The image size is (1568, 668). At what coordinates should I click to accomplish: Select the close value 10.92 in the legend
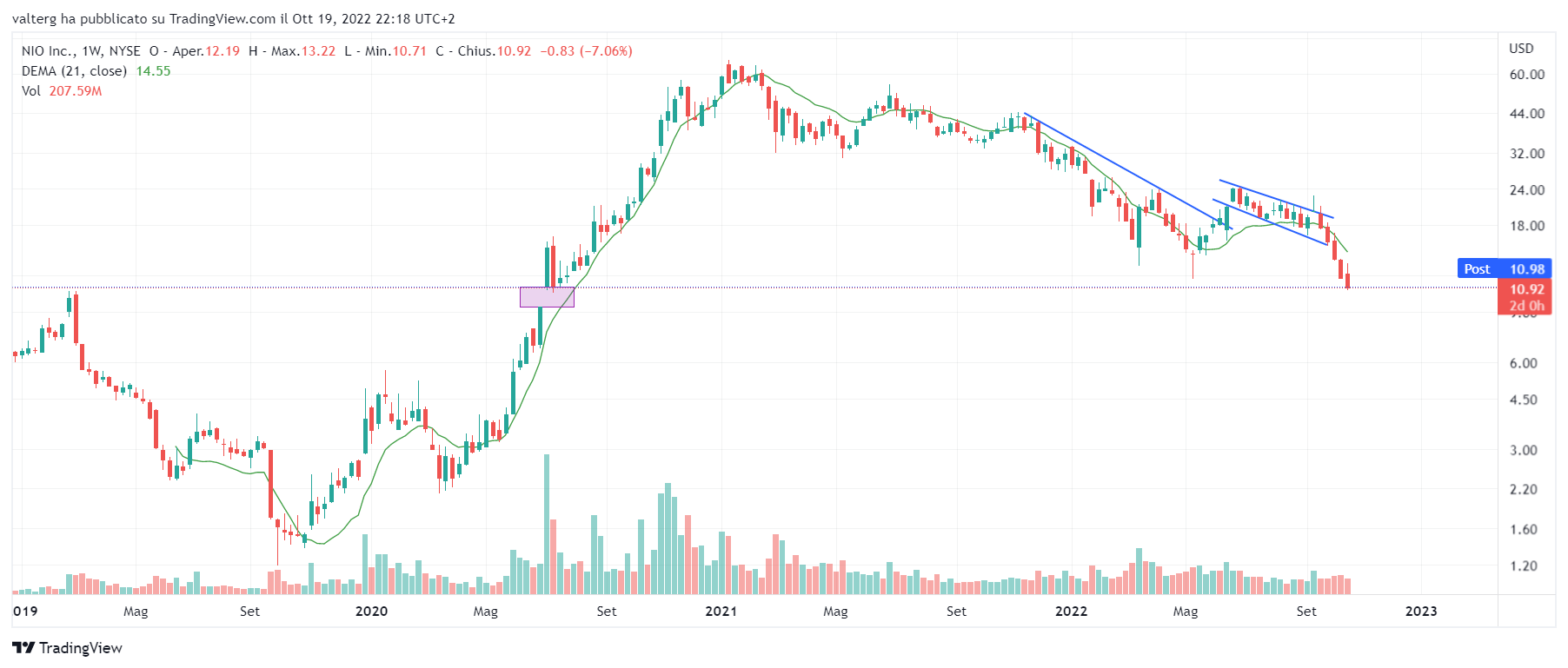[x=514, y=51]
